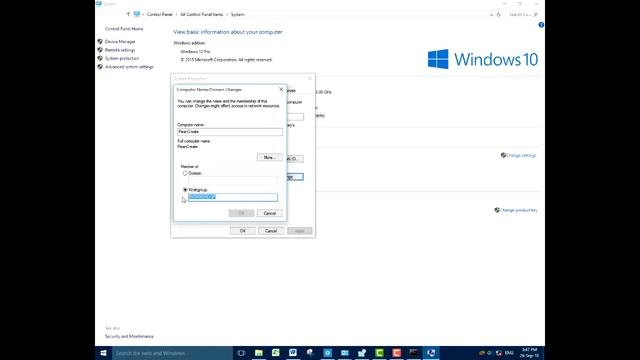The height and width of the screenshot is (360, 640).
Task: Open Advanced system settings link
Action: tap(129, 67)
